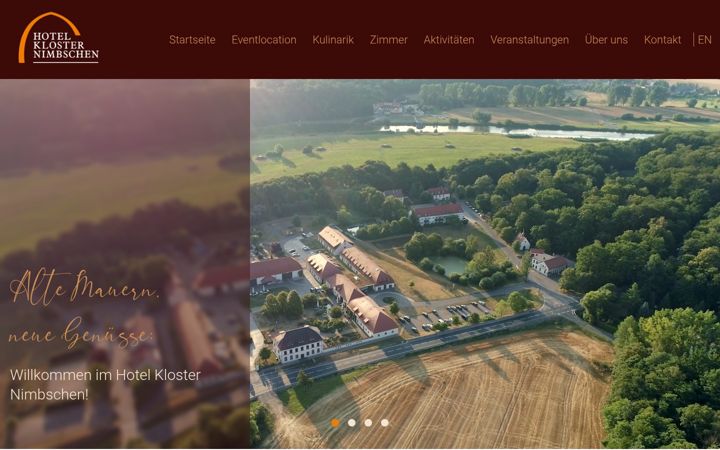Open the Über uns page

click(606, 40)
